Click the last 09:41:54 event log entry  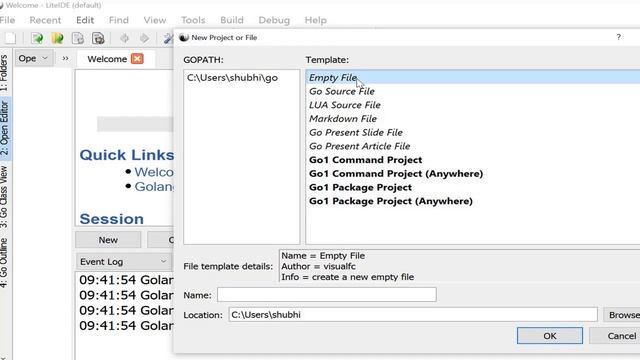pos(126,326)
